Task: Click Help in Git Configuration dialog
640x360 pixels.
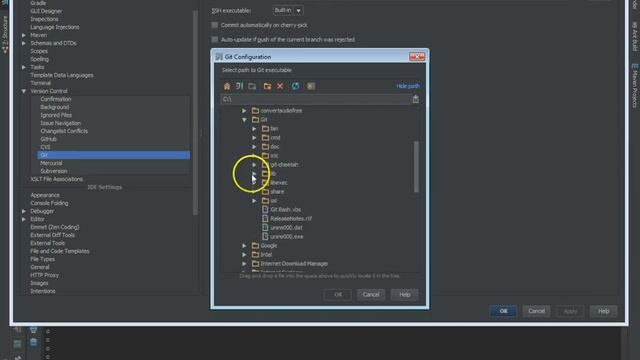Action: pos(404,294)
